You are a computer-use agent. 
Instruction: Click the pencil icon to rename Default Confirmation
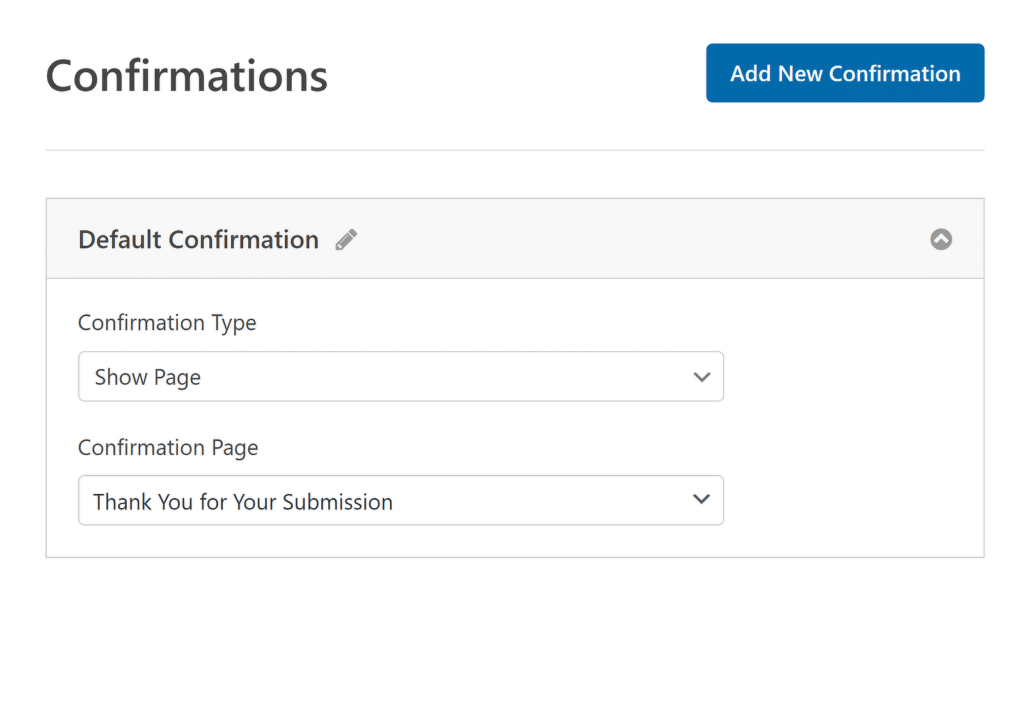[x=345, y=239]
